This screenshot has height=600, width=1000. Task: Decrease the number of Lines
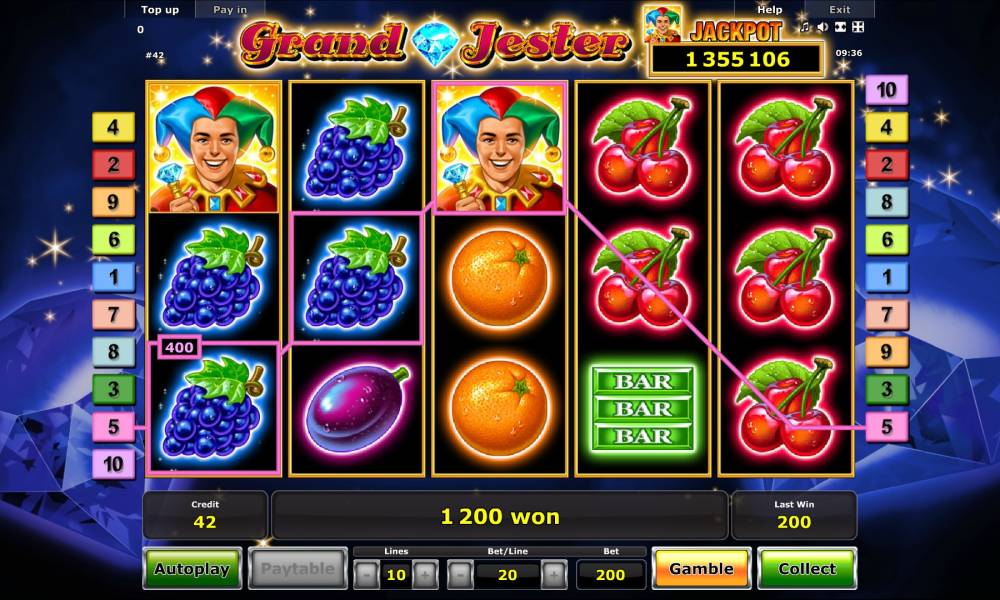(x=367, y=574)
